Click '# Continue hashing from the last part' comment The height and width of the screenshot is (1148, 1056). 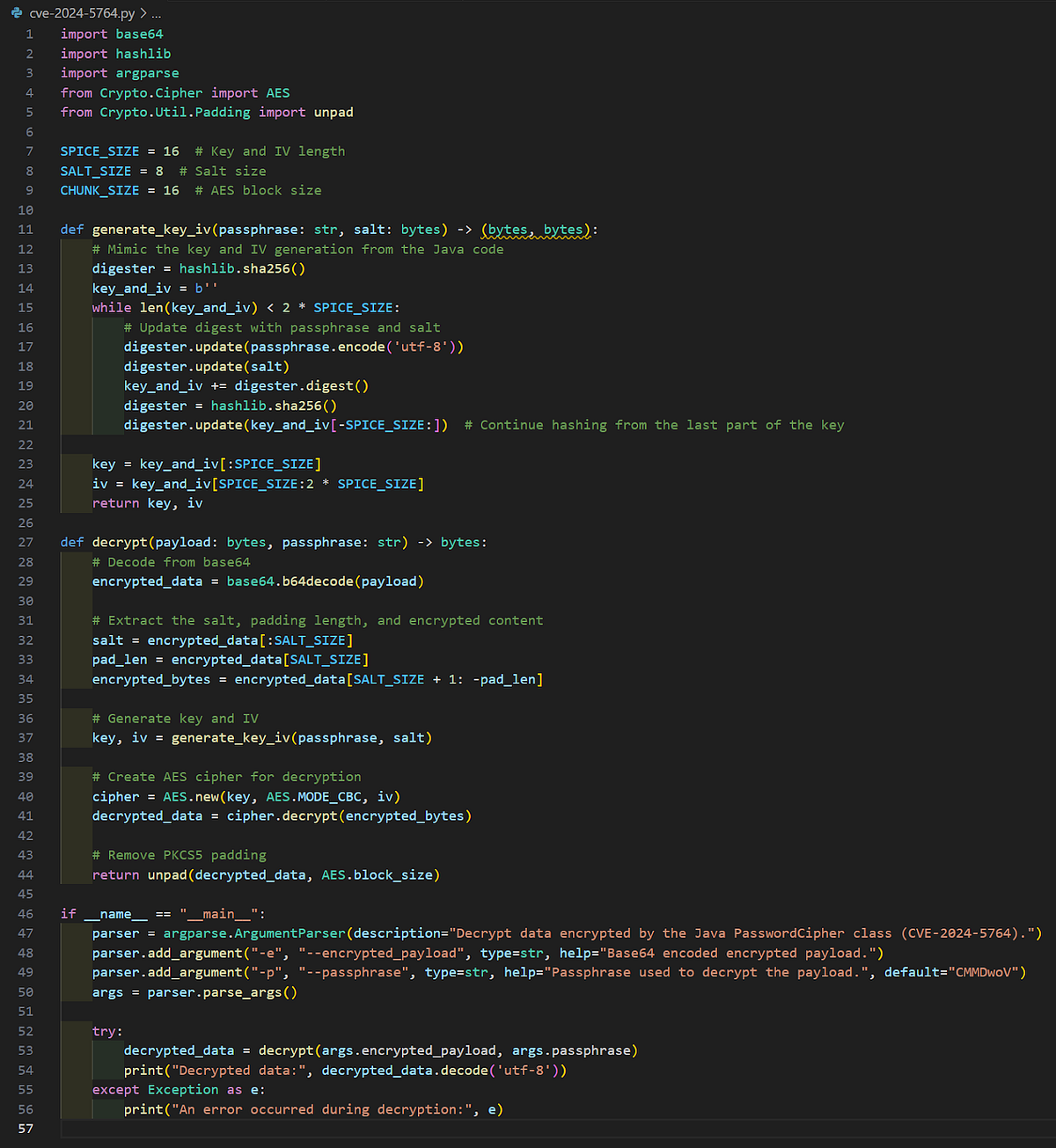(654, 425)
